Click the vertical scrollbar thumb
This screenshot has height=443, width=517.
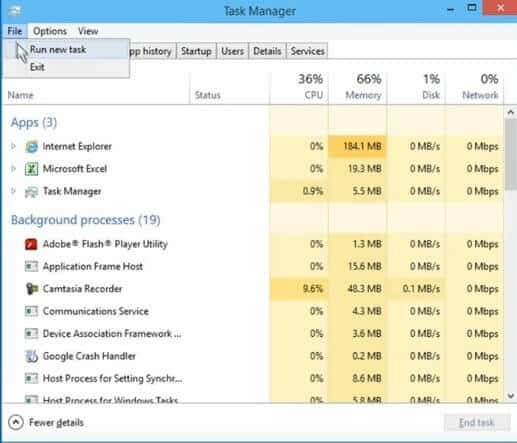tap(511, 155)
